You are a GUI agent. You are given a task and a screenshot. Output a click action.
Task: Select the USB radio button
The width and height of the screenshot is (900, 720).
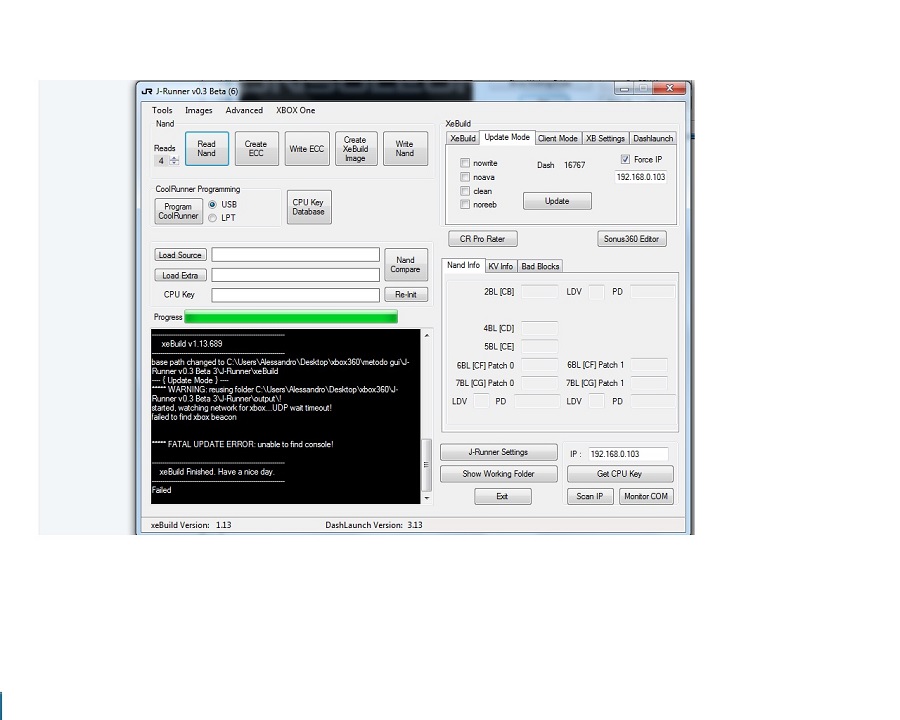tap(212, 204)
